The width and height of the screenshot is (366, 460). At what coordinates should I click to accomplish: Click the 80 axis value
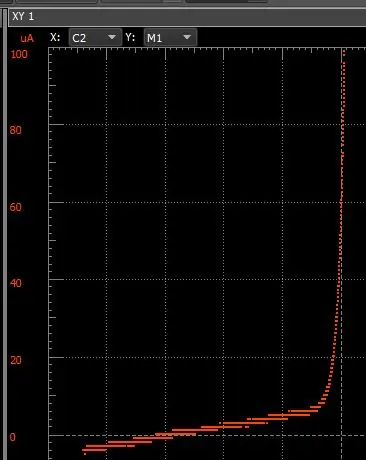(x=15, y=130)
